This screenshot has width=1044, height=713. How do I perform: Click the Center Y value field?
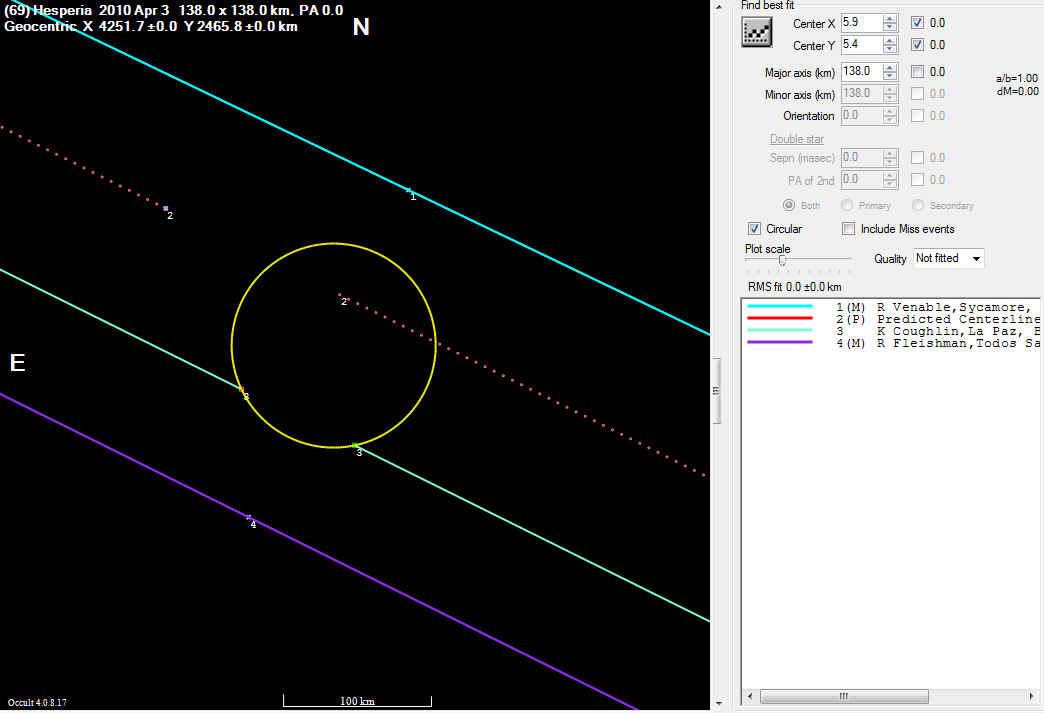[862, 45]
